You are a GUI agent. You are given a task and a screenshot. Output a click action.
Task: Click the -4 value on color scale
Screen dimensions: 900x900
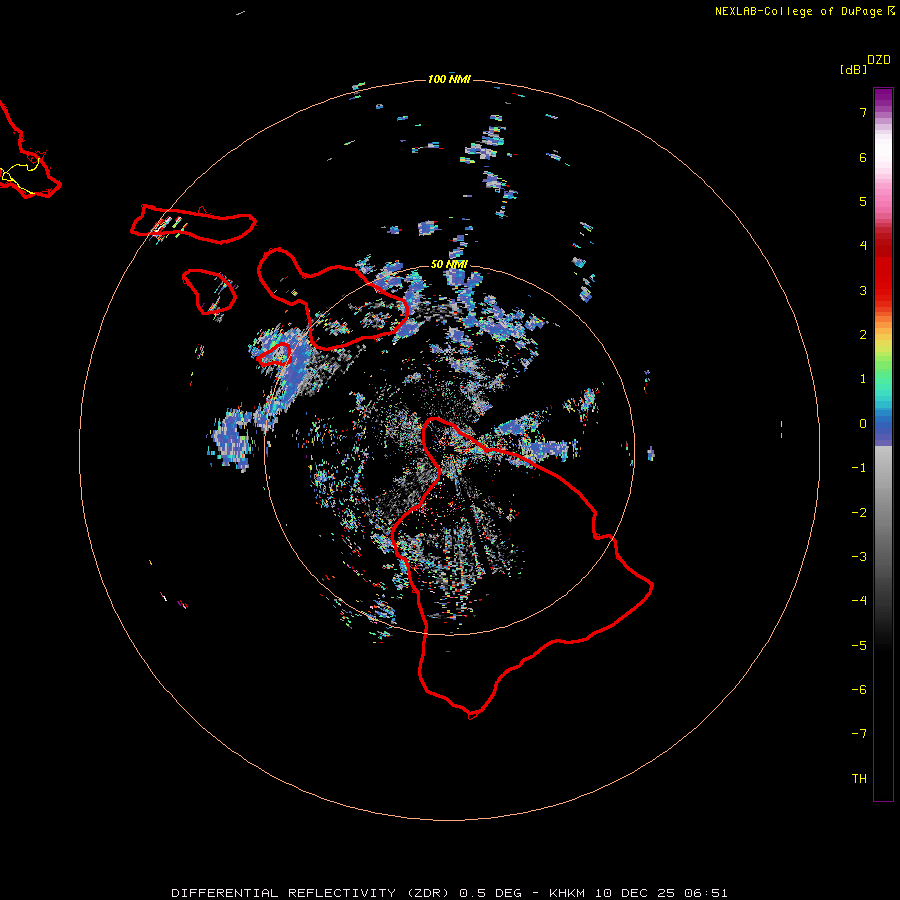pyautogui.click(x=859, y=600)
